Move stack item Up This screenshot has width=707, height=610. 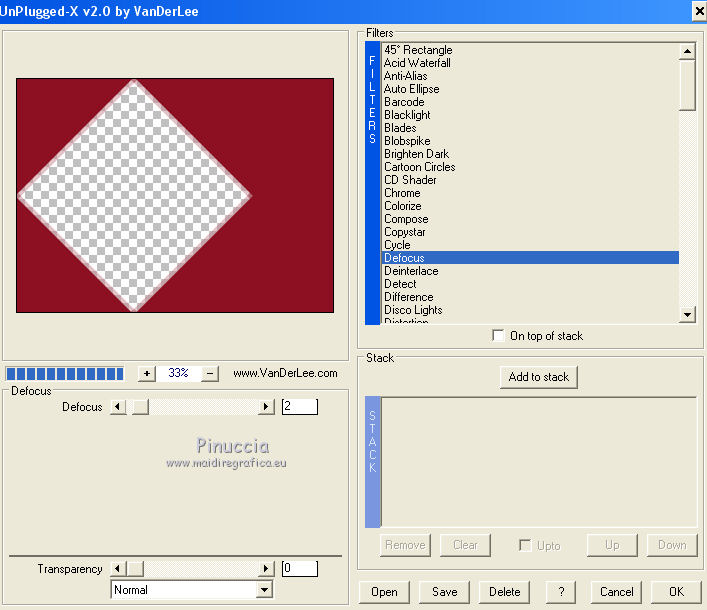click(x=612, y=545)
